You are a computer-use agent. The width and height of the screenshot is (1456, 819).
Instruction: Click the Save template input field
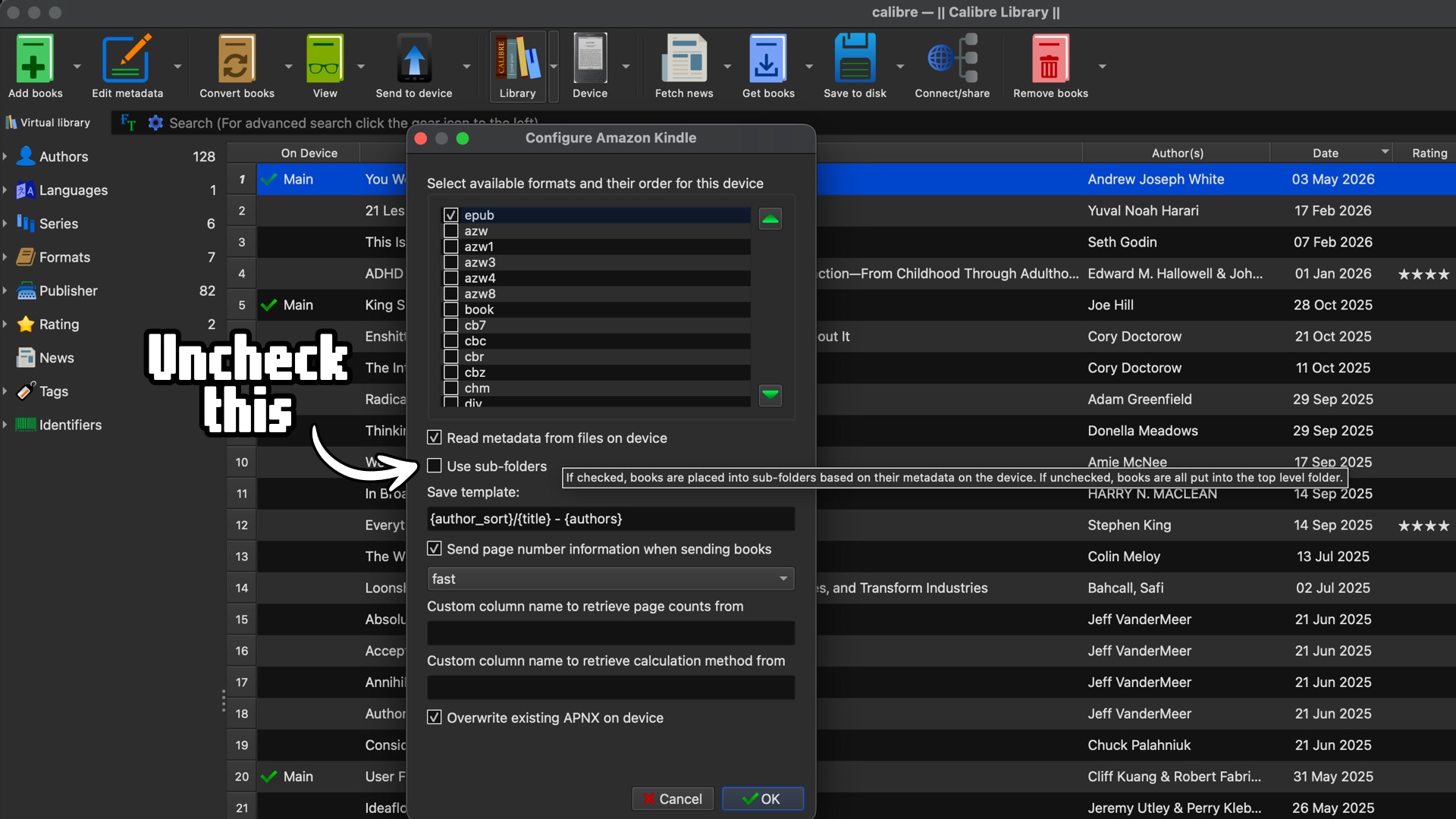(610, 519)
